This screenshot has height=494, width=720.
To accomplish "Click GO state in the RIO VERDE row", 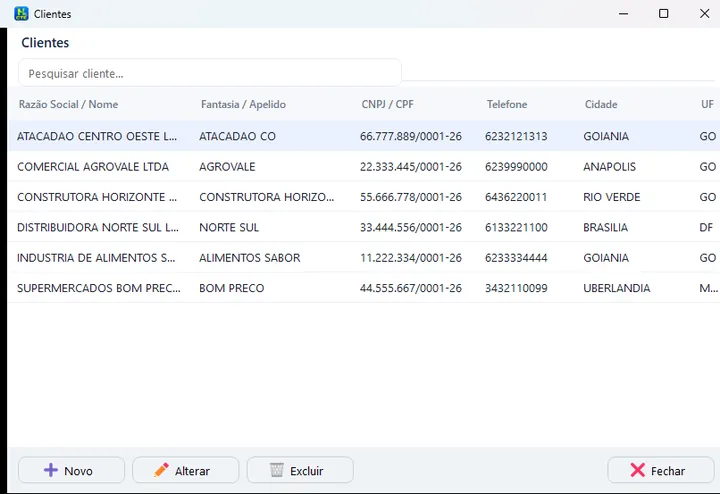I will [708, 197].
